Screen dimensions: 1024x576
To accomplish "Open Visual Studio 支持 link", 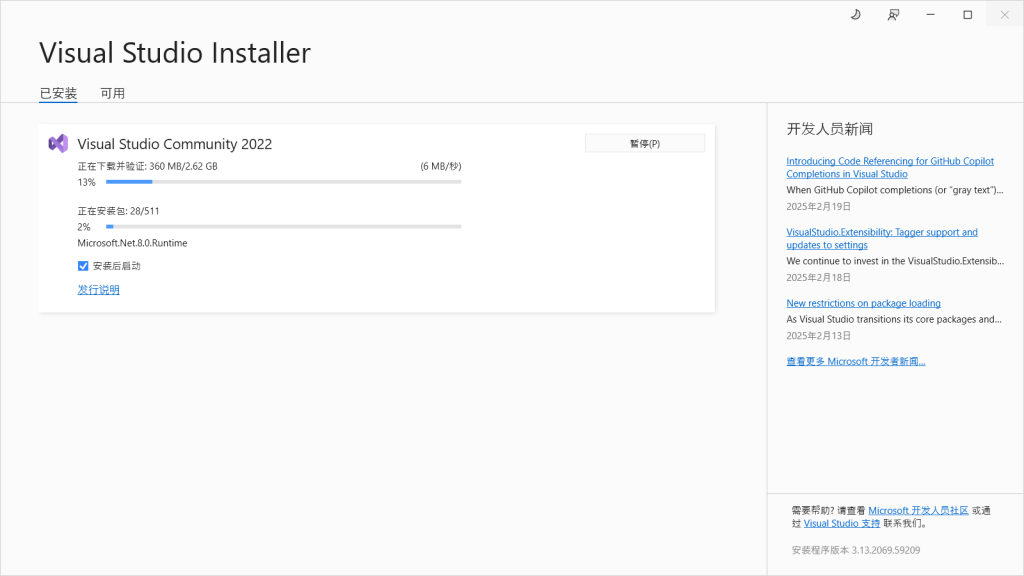I will (x=841, y=523).
